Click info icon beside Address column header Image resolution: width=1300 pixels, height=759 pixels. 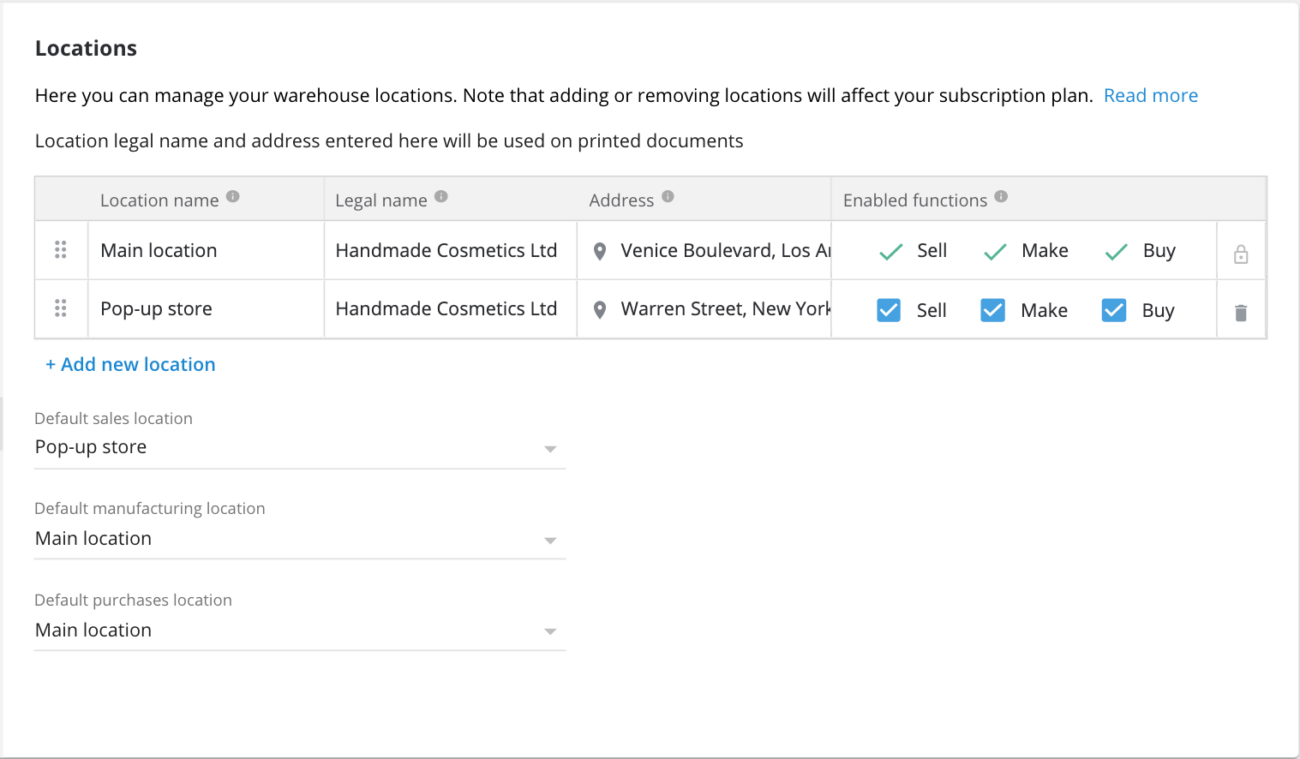coord(668,197)
